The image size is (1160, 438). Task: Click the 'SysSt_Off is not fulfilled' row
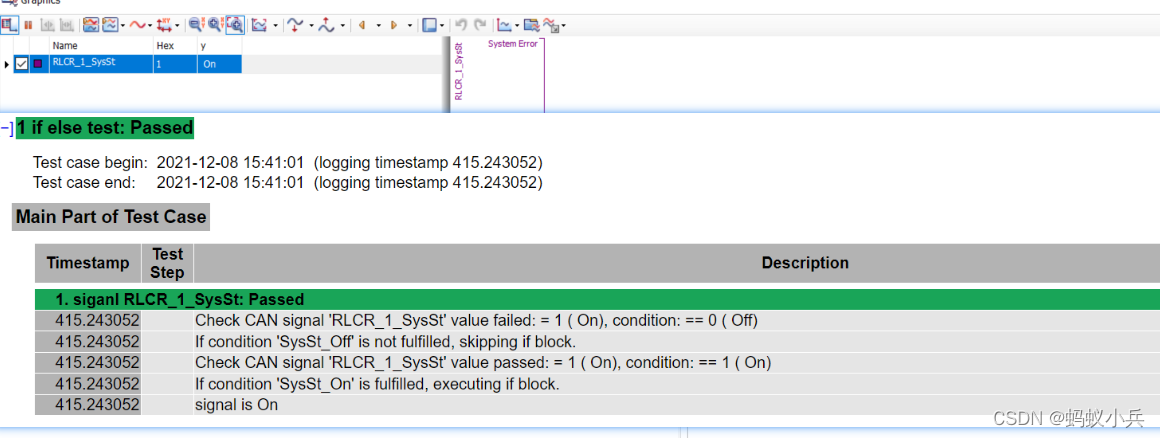[598, 342]
